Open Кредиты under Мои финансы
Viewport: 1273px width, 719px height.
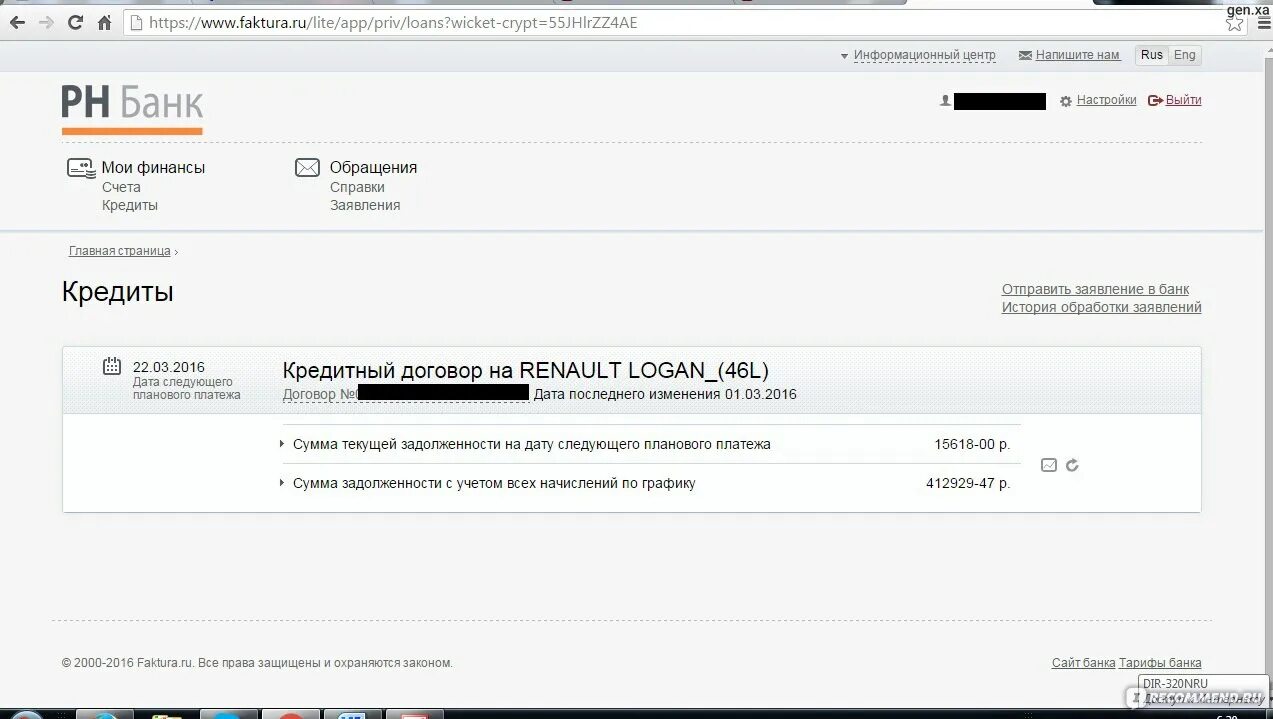click(130, 205)
